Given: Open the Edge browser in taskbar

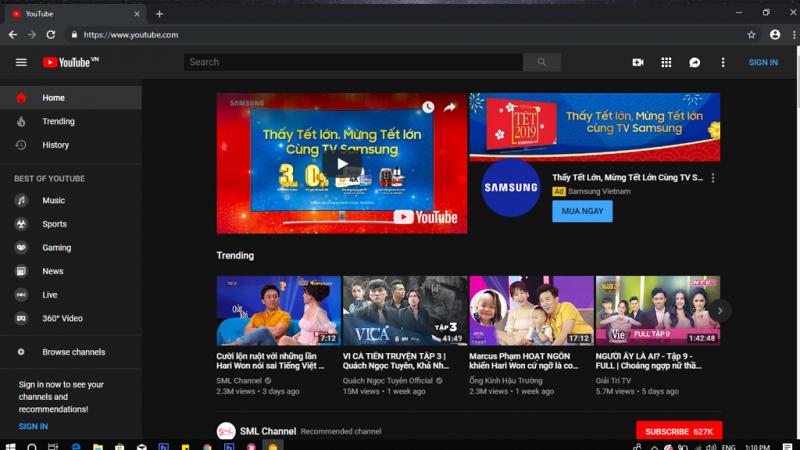Looking at the screenshot, I should point(76,446).
